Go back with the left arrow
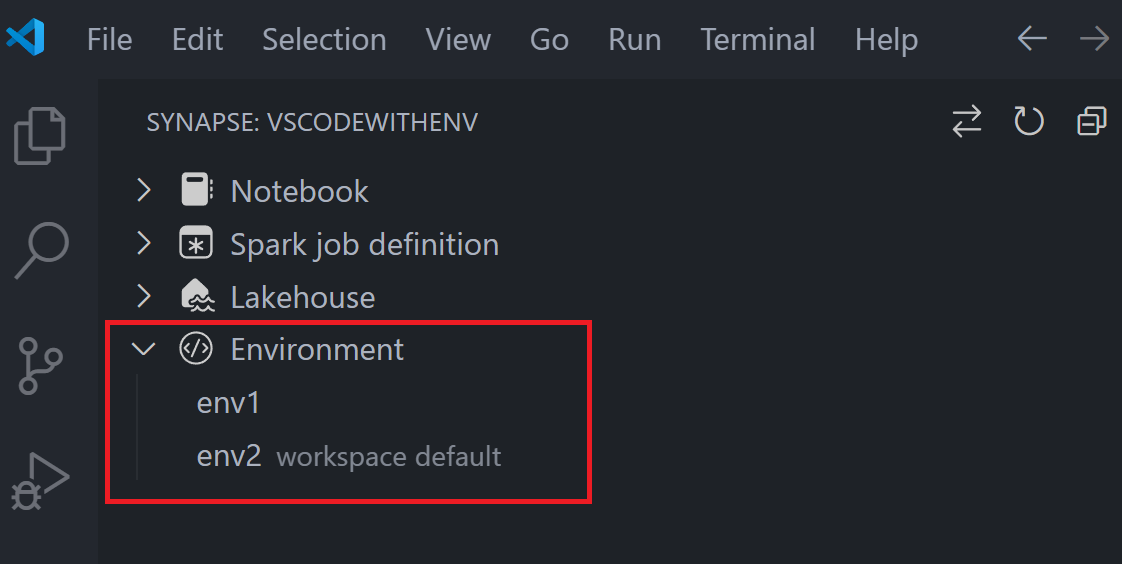 click(1032, 39)
